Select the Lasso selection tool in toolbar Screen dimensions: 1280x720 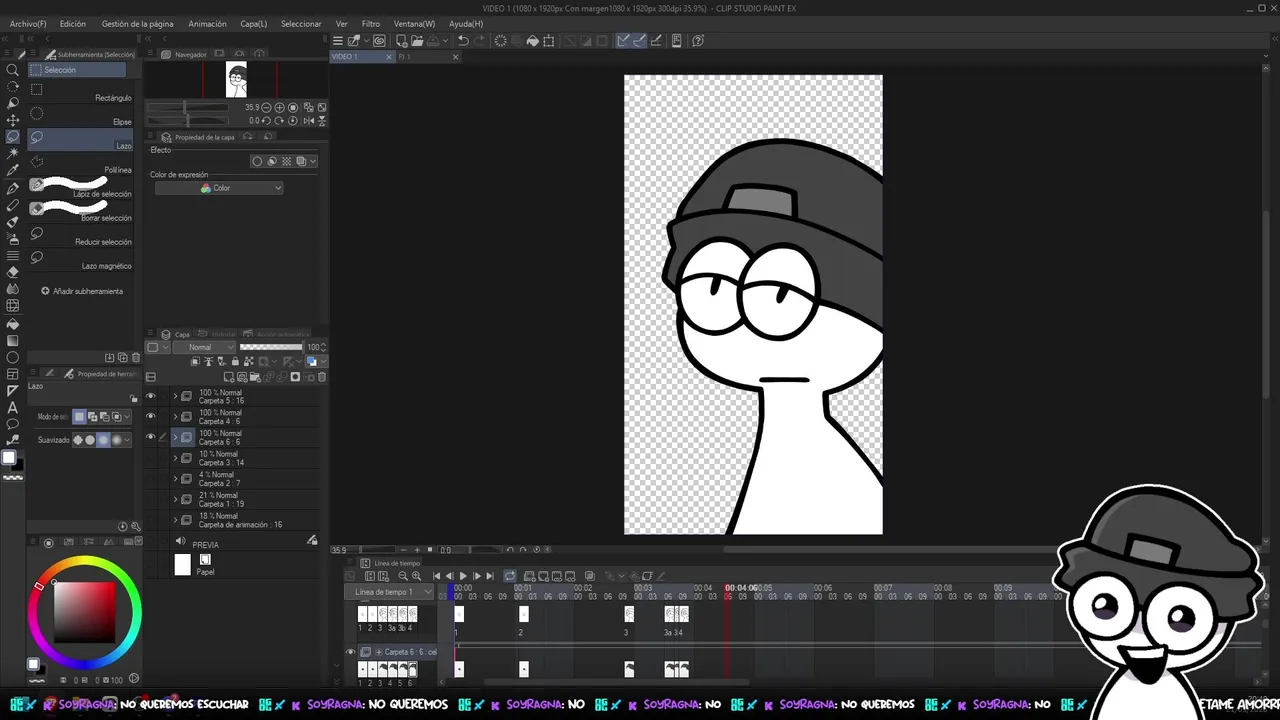(x=13, y=136)
